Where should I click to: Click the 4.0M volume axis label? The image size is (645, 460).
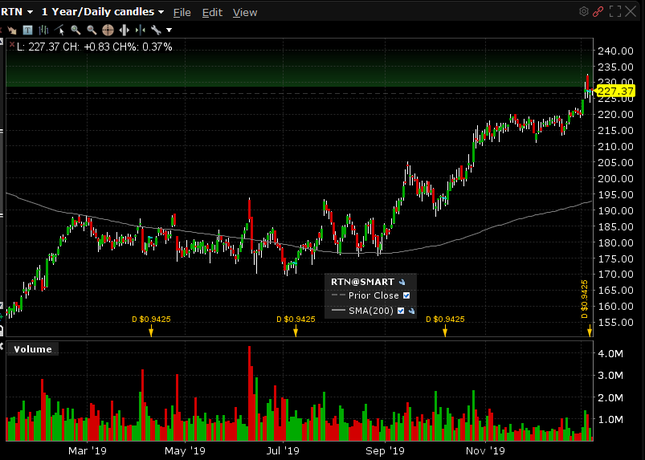610,354
